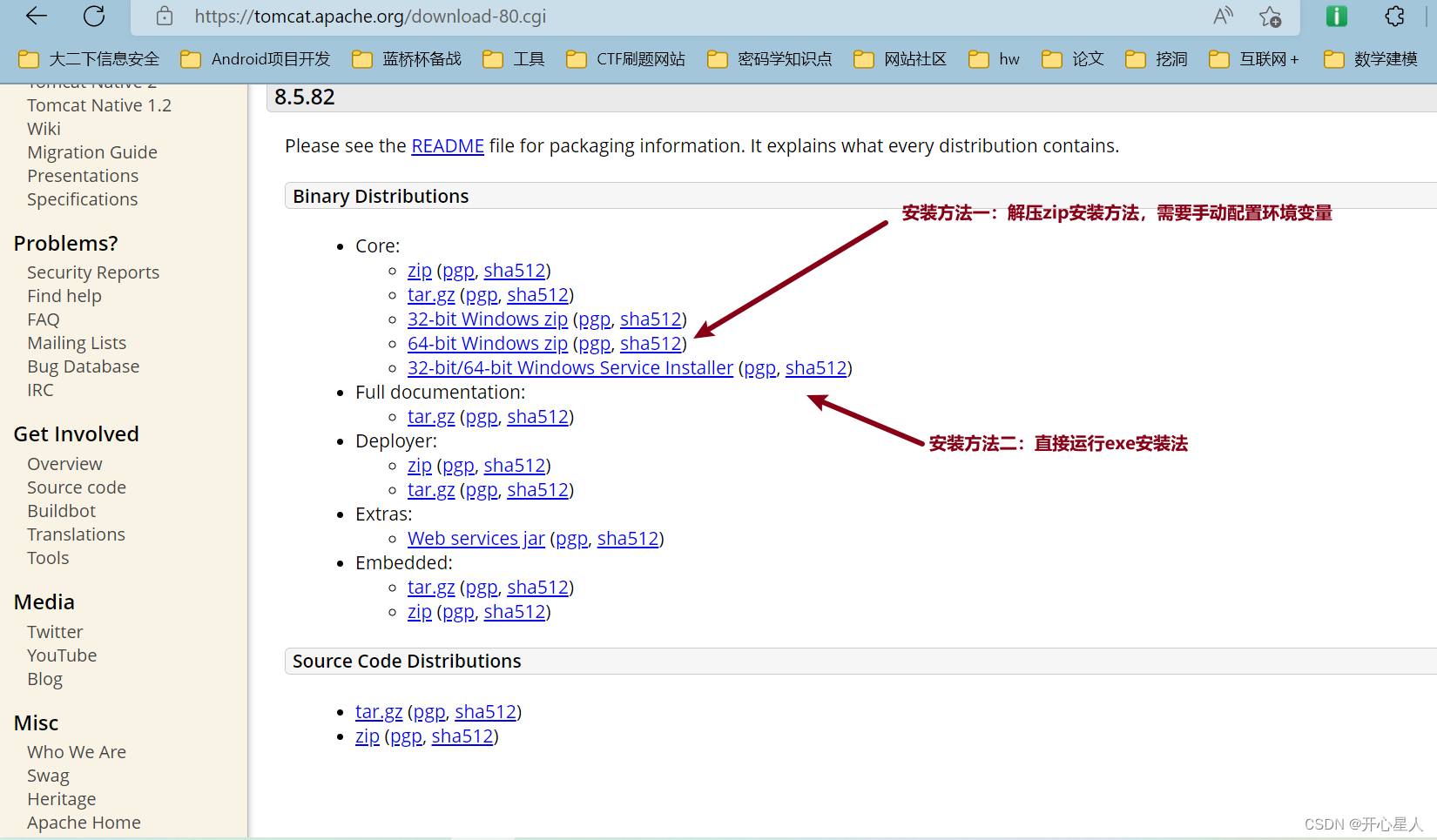1437x840 pixels.
Task: Open Who We Are link
Action: coord(77,752)
